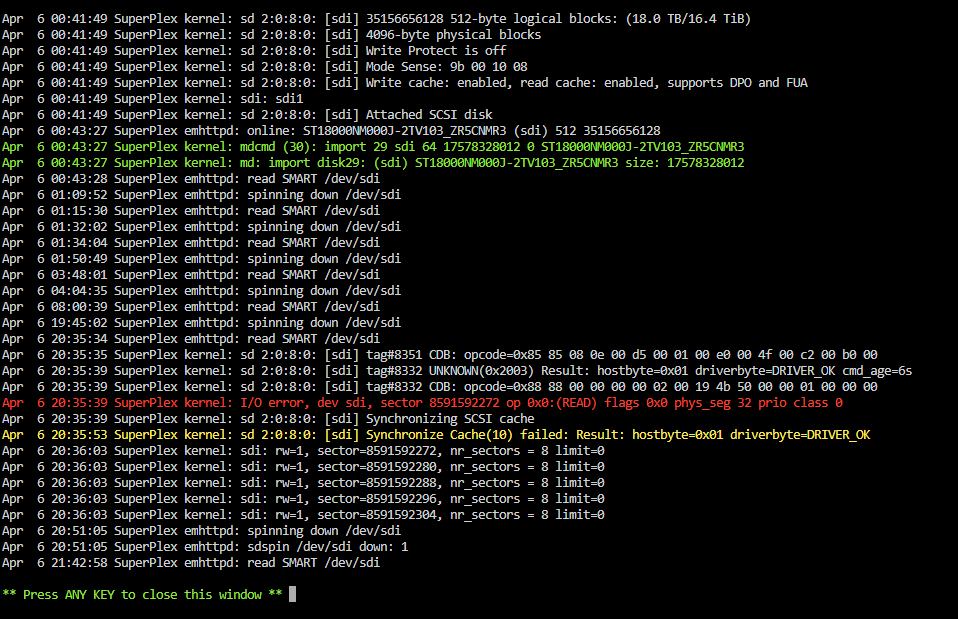Click the 4096-byte physical blocks line
Screen dimensions: 958x619
pos(271,34)
